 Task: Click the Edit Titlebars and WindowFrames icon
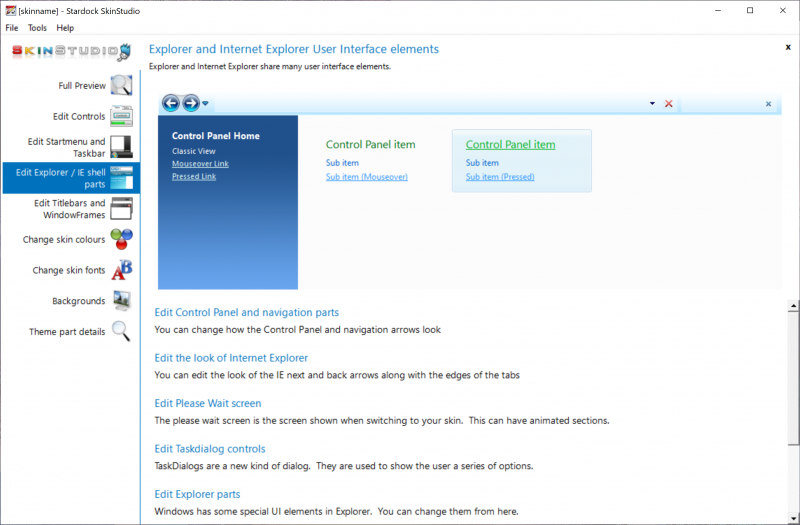(121, 209)
